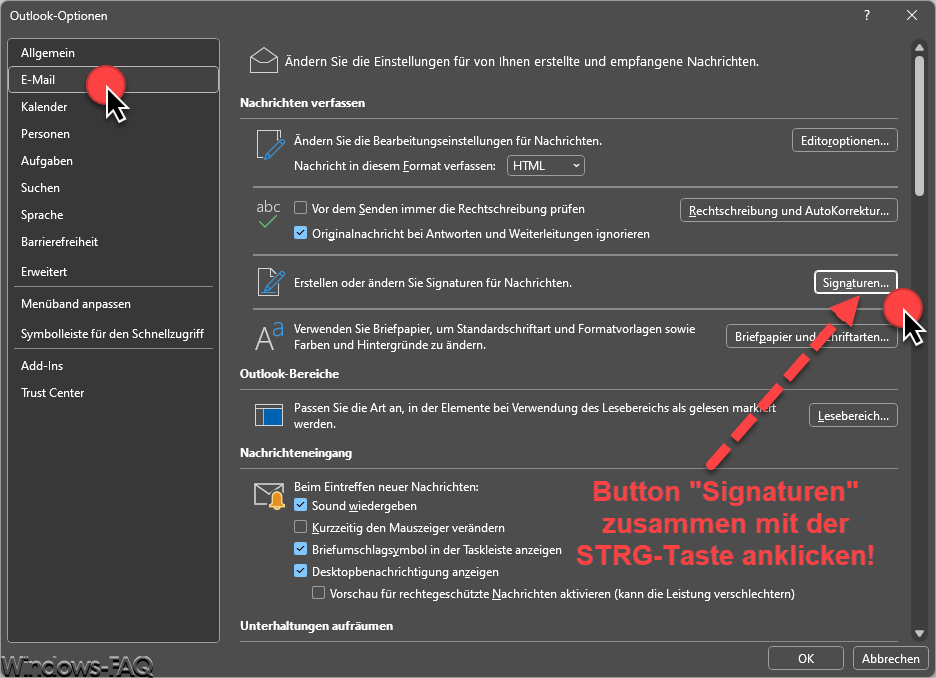936x678 pixels.
Task: Click the signature pen icon beside 'Erstellen oder ändern Sie Signaturen'
Action: 271,282
